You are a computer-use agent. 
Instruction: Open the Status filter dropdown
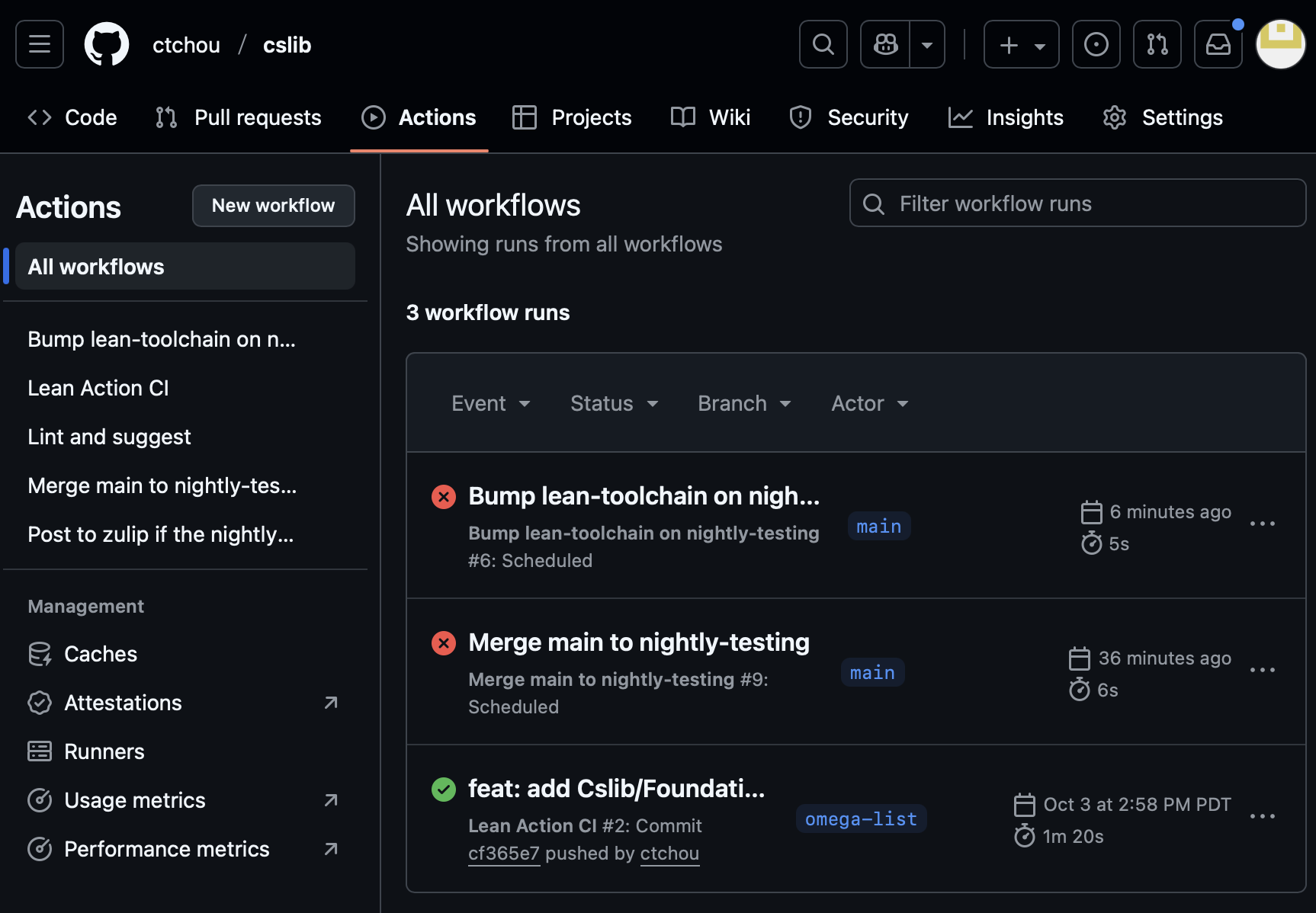(x=614, y=403)
